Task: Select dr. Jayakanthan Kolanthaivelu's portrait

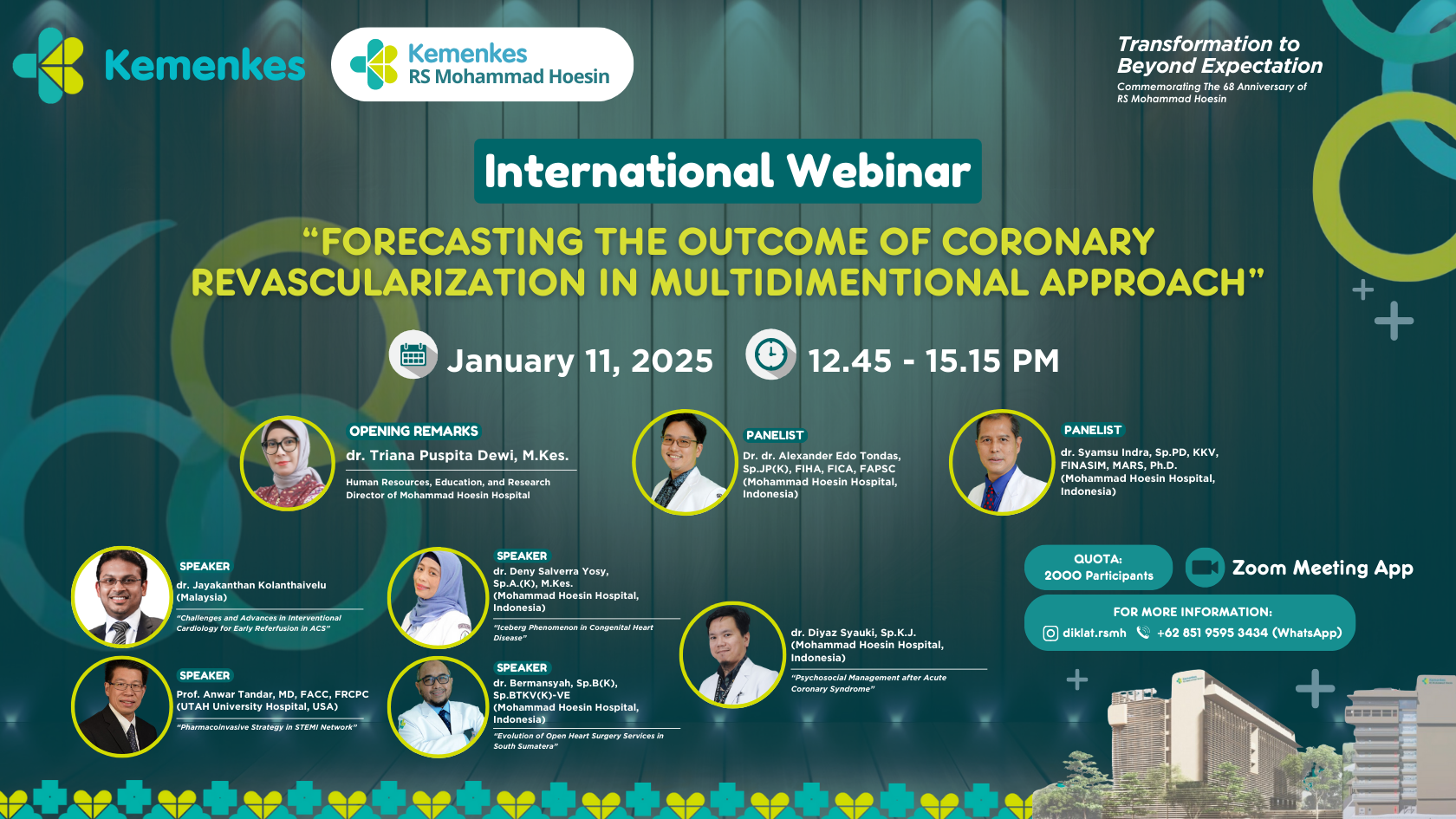Action: click(122, 597)
